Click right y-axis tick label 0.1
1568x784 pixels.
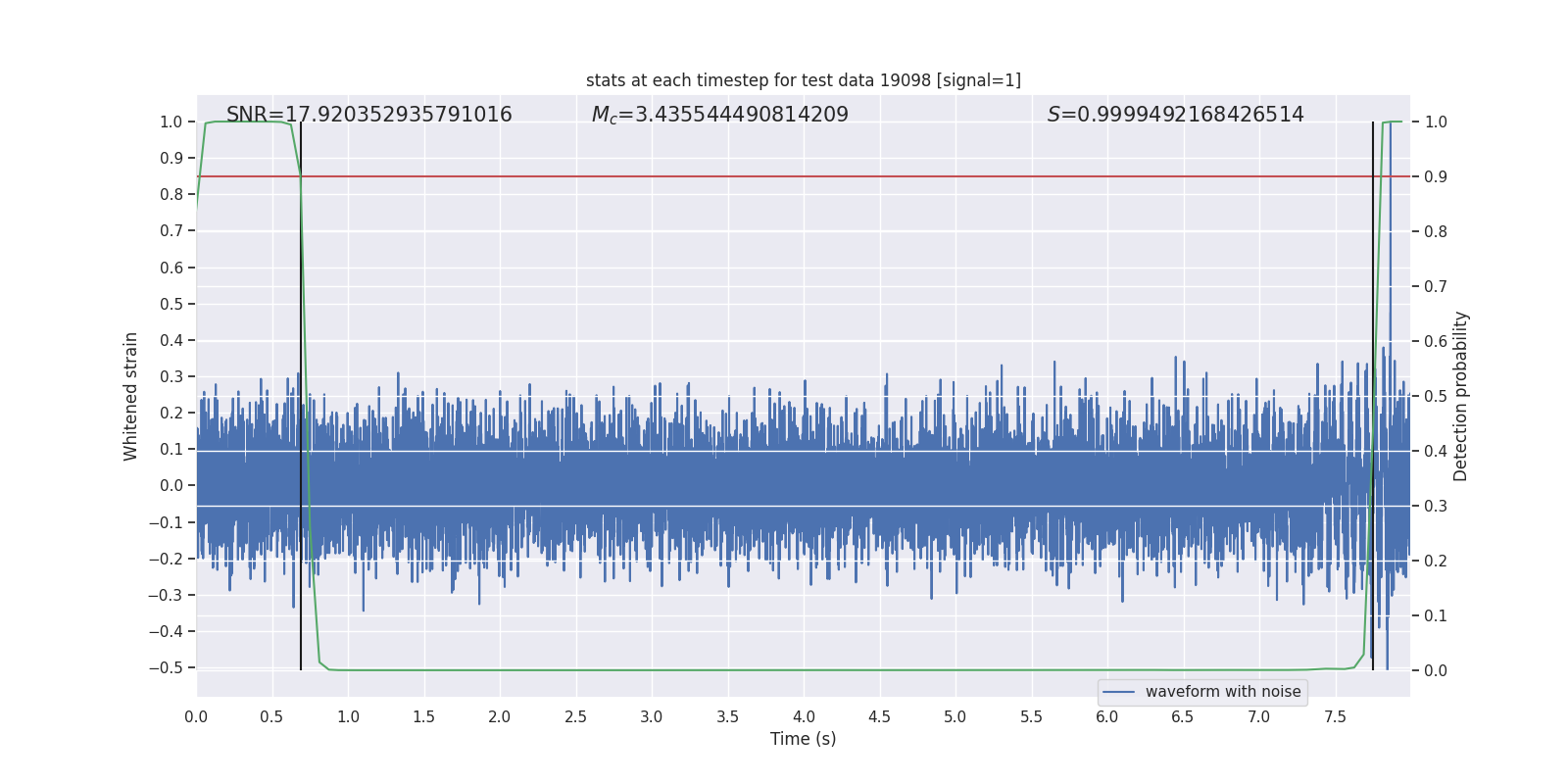pyautogui.click(x=1436, y=616)
